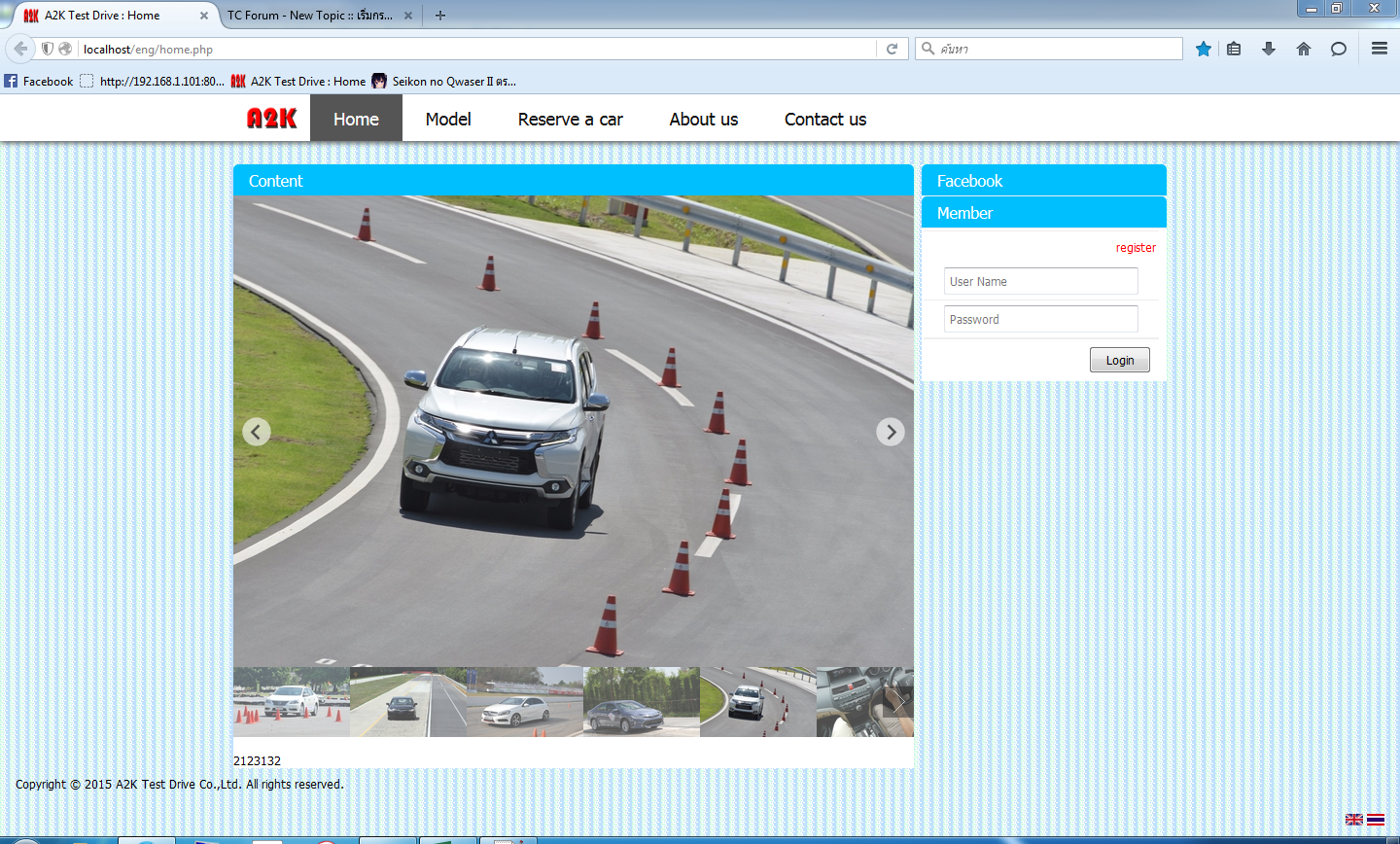Open the Firefox hamburger menu
This screenshot has height=844, width=1400.
1380,49
